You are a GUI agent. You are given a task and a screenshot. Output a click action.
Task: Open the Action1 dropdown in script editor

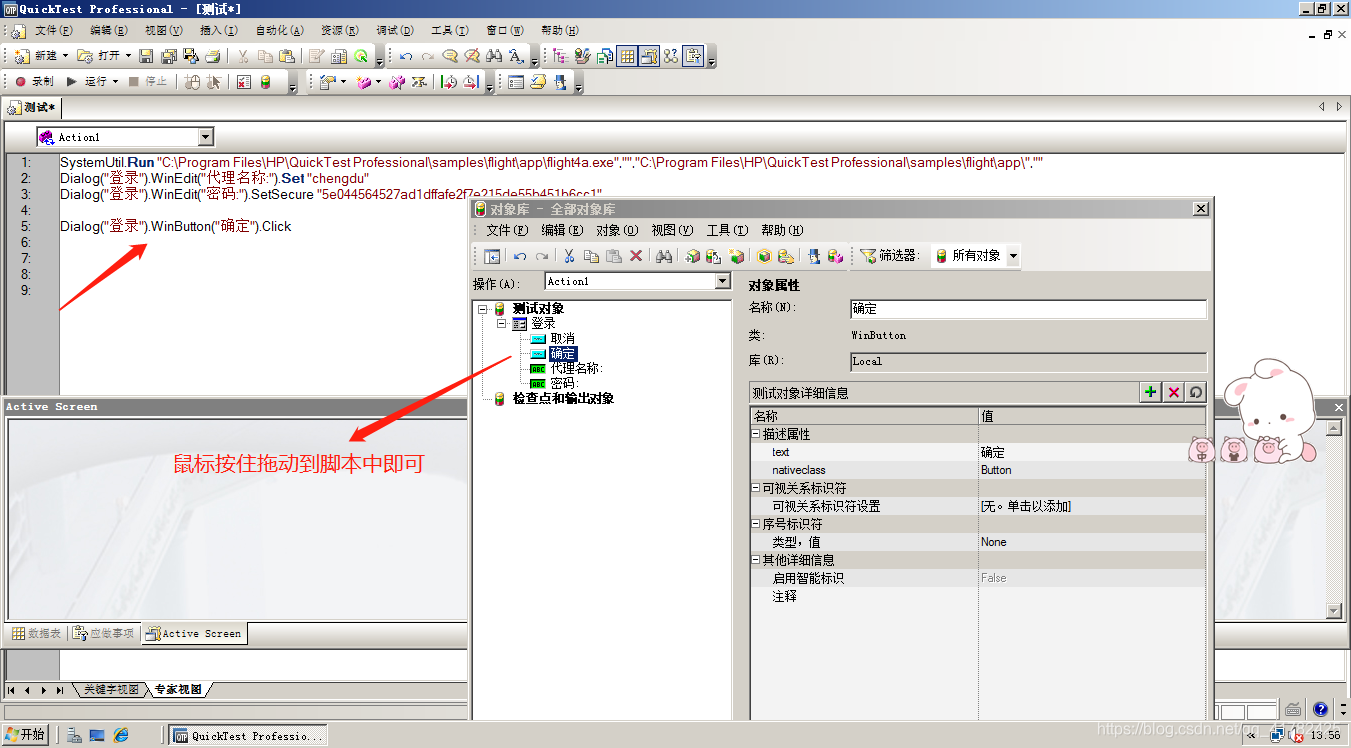206,137
